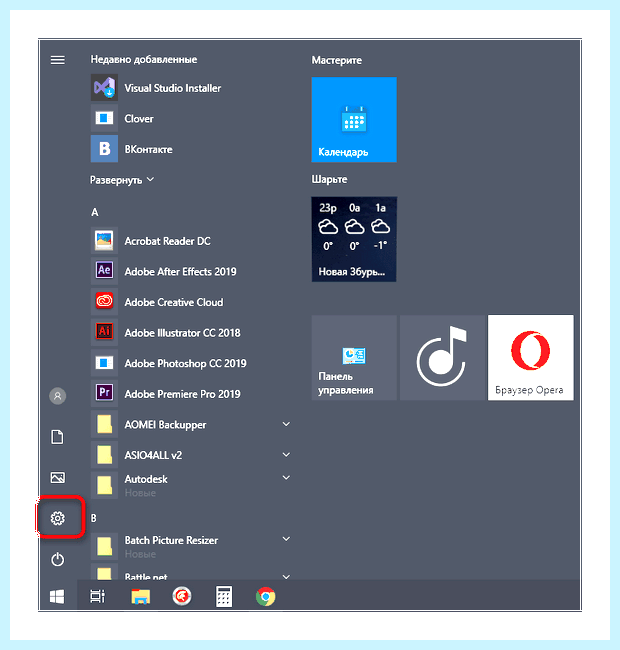Click the letter B section header
The height and width of the screenshot is (650, 620).
[94, 518]
